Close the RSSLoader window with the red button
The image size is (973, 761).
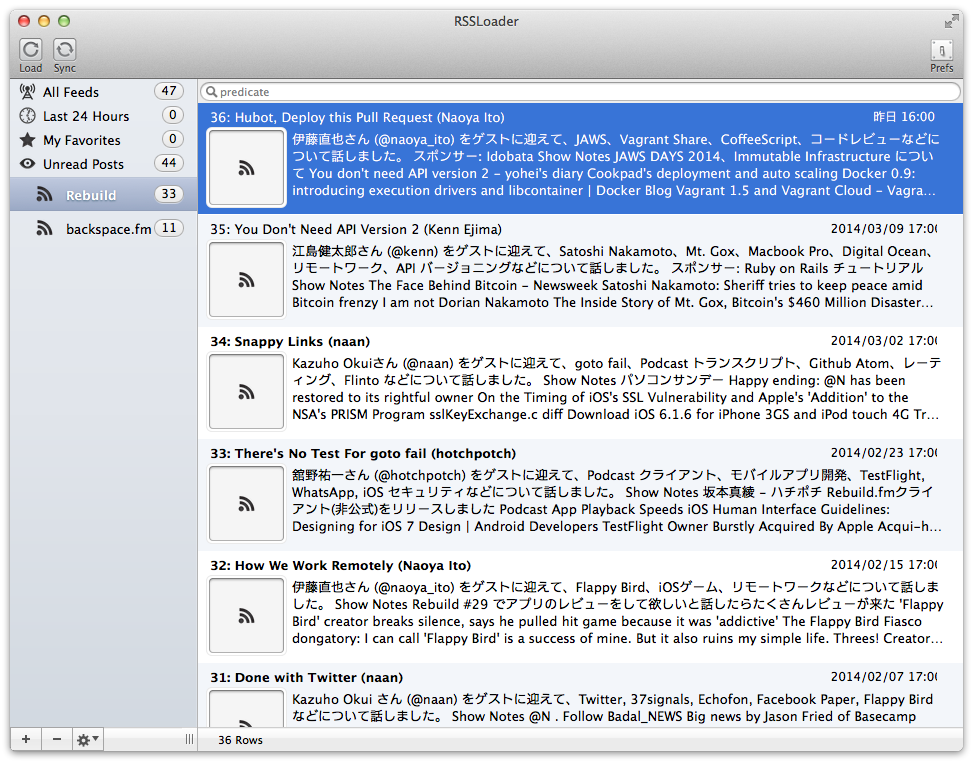pyautogui.click(x=24, y=21)
